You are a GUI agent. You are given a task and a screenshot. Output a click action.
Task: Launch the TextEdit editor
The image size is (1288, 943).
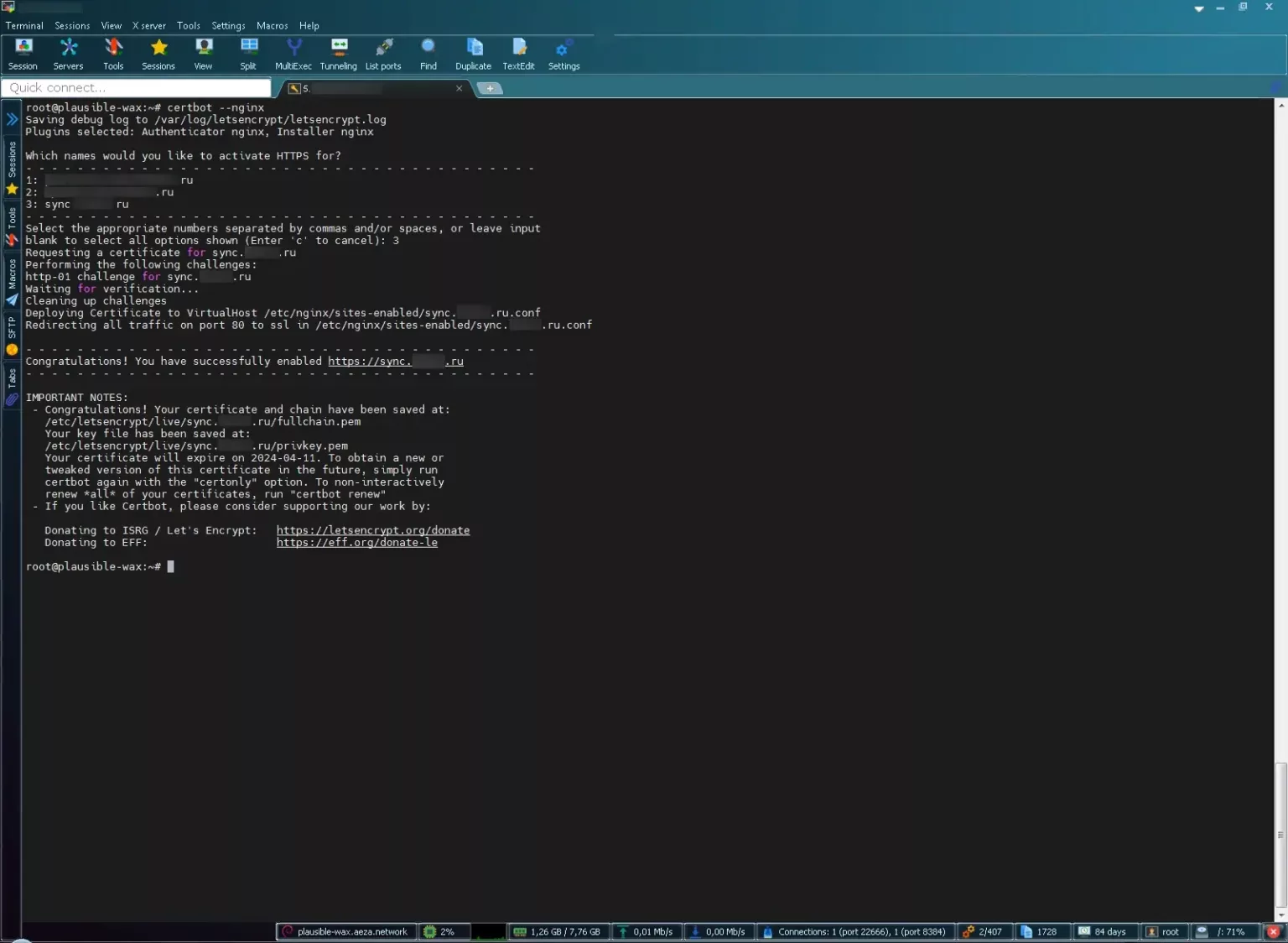click(x=518, y=54)
